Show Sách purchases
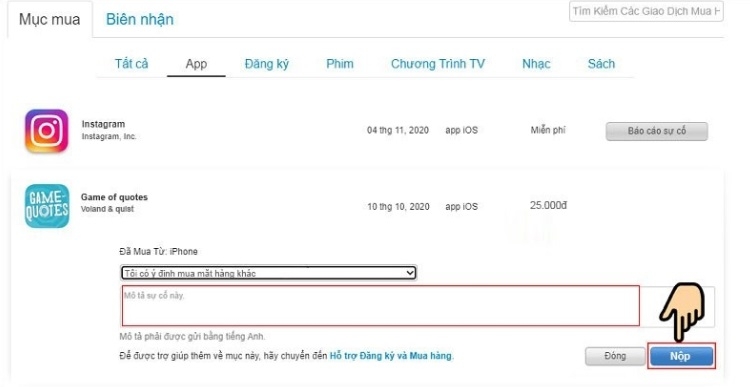This screenshot has width=750, height=387. [601, 64]
